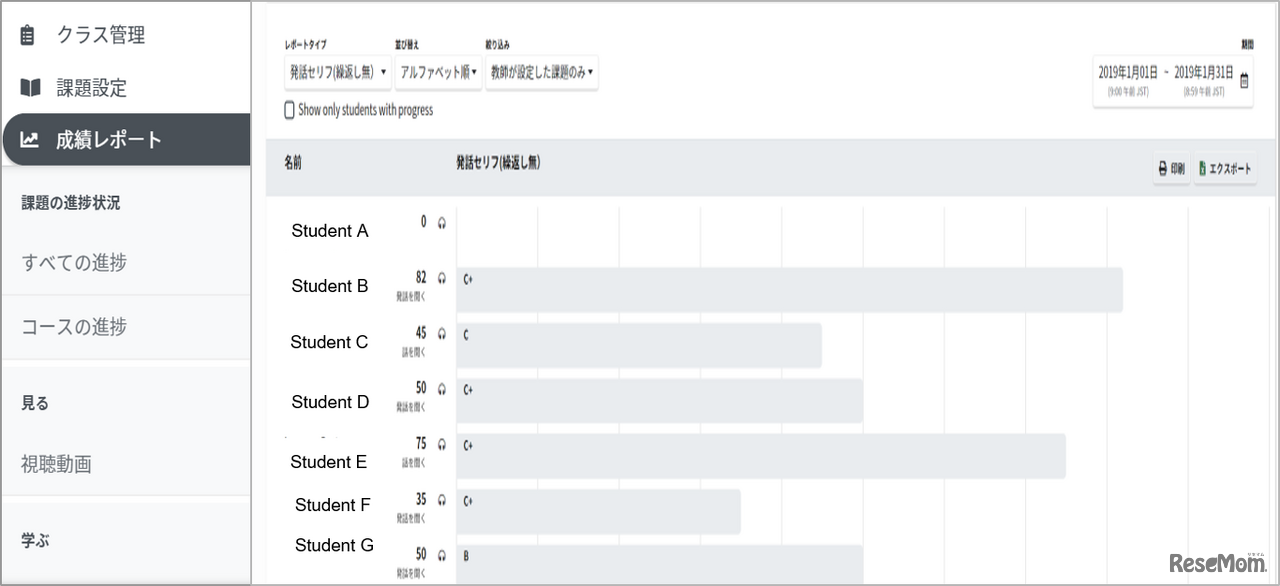1280x586 pixels.
Task: Go to すべての進捗 in sidebar
Action: pos(74,263)
